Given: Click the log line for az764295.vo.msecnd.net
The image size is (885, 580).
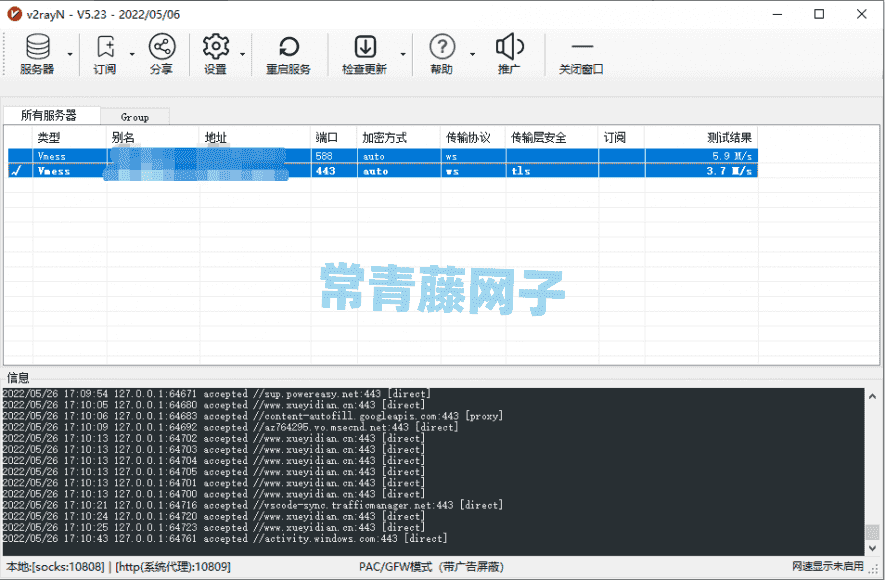Looking at the screenshot, I should coord(230,427).
